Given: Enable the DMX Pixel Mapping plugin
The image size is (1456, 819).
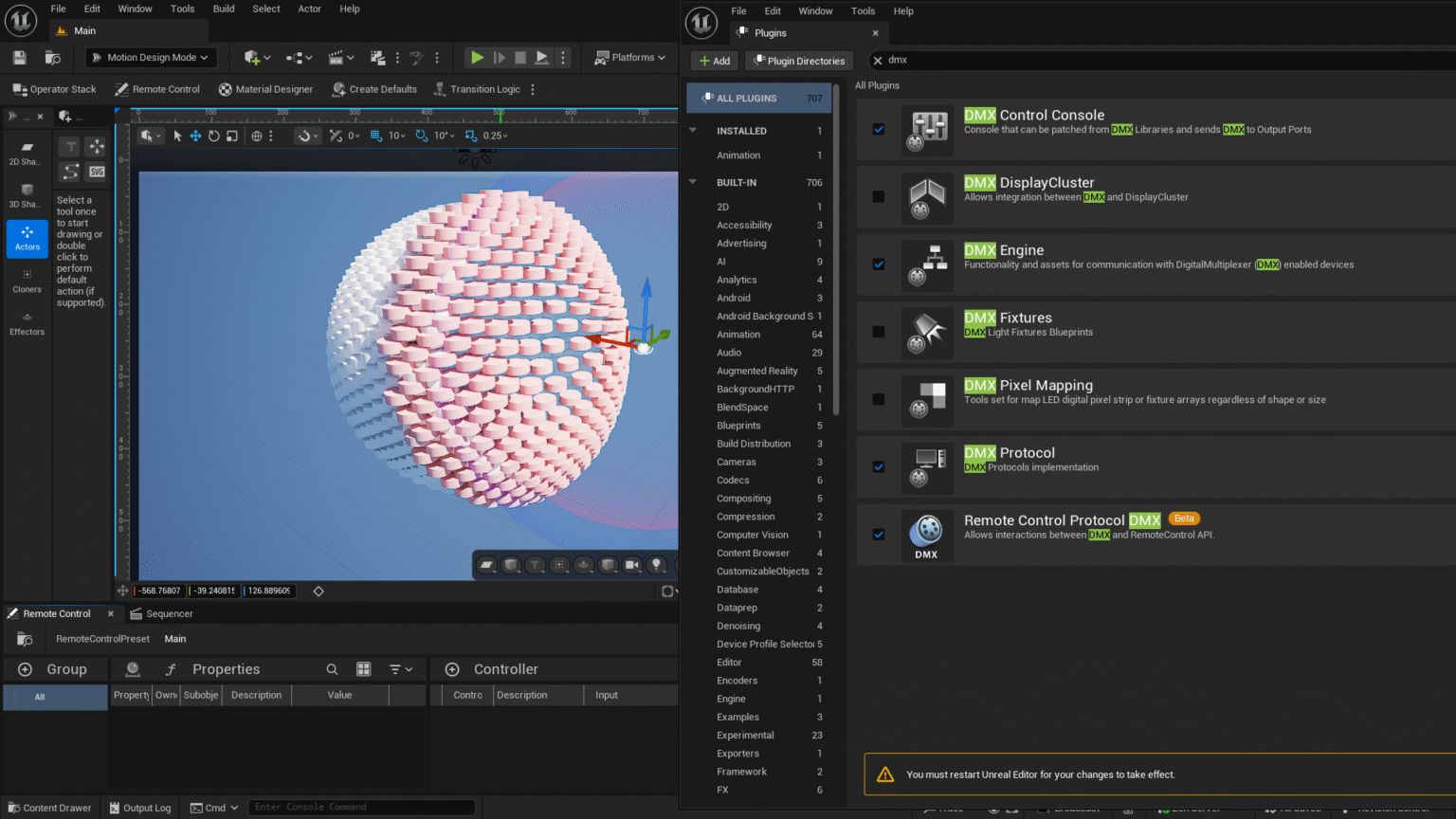Looking at the screenshot, I should (x=879, y=399).
